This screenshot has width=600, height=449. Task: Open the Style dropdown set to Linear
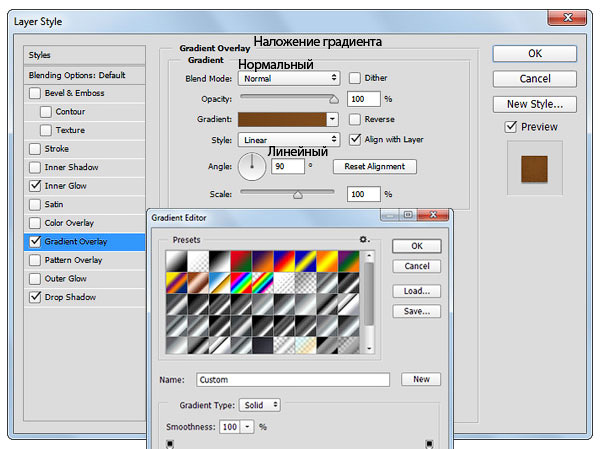(289, 140)
